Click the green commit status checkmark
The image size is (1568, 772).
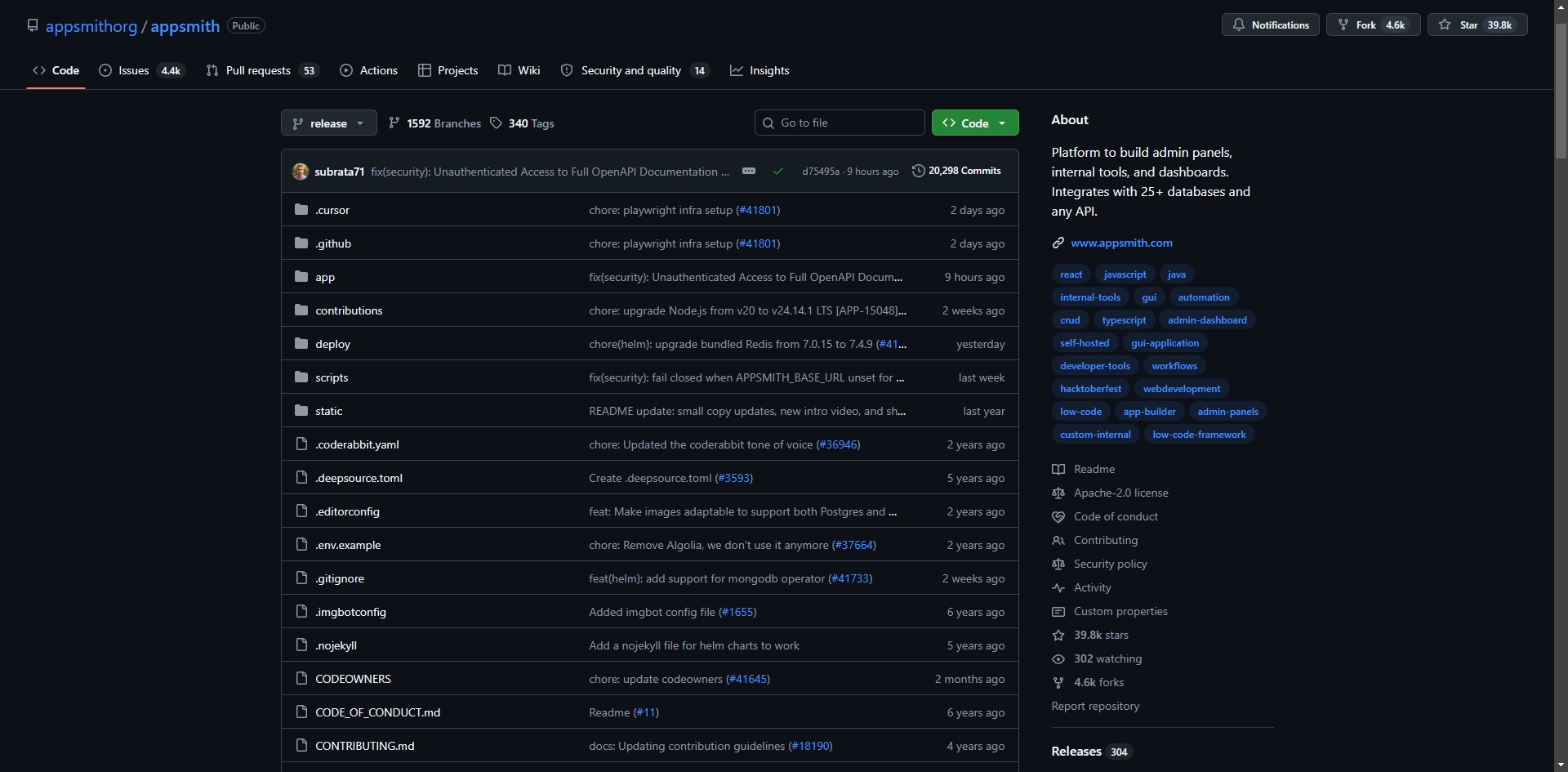tap(778, 172)
